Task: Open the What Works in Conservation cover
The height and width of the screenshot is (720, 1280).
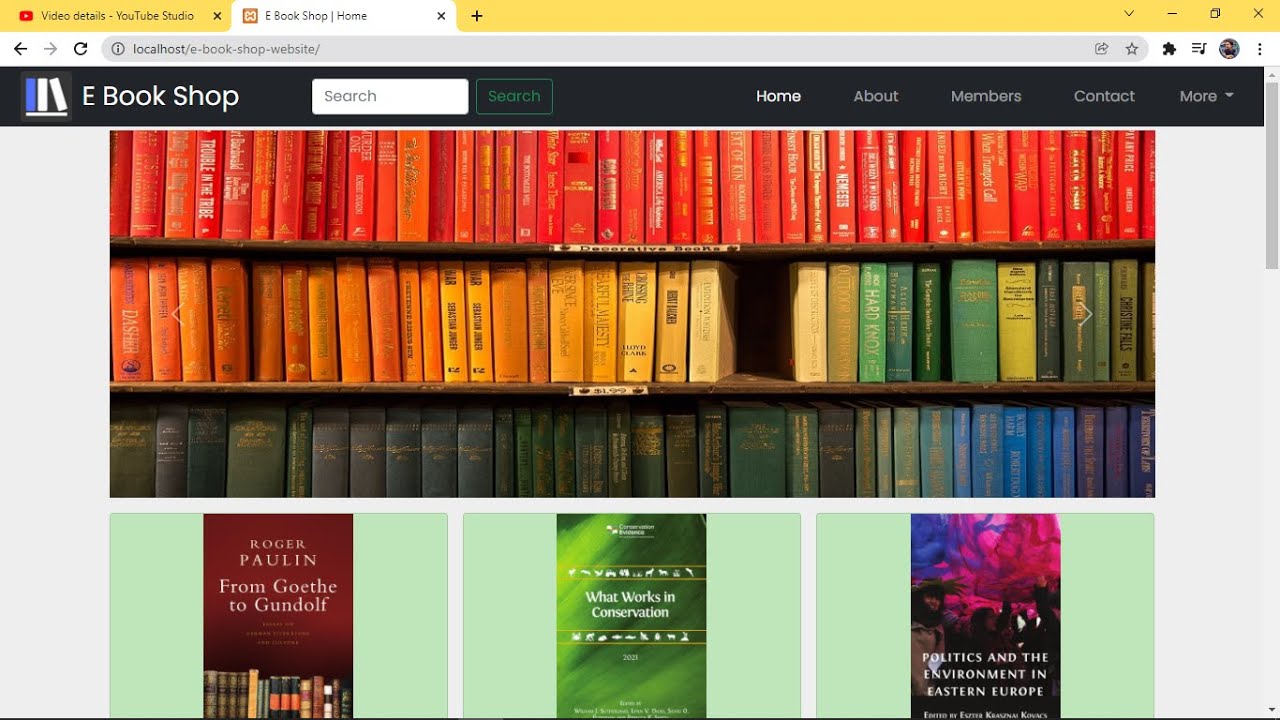Action: (631, 616)
